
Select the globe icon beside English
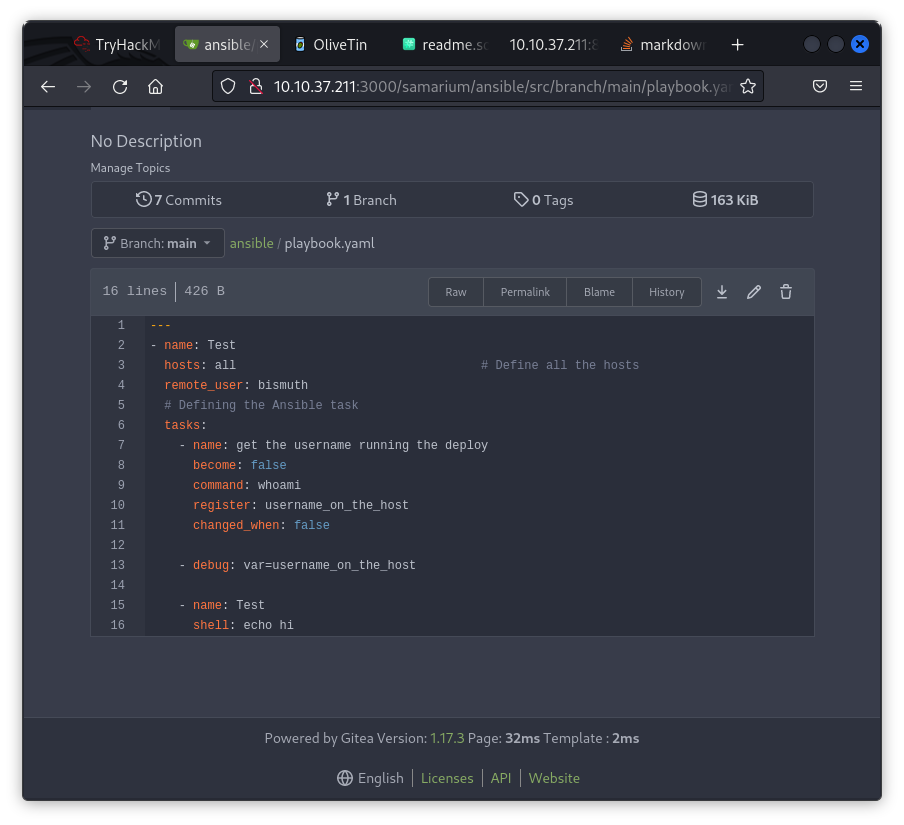point(344,777)
